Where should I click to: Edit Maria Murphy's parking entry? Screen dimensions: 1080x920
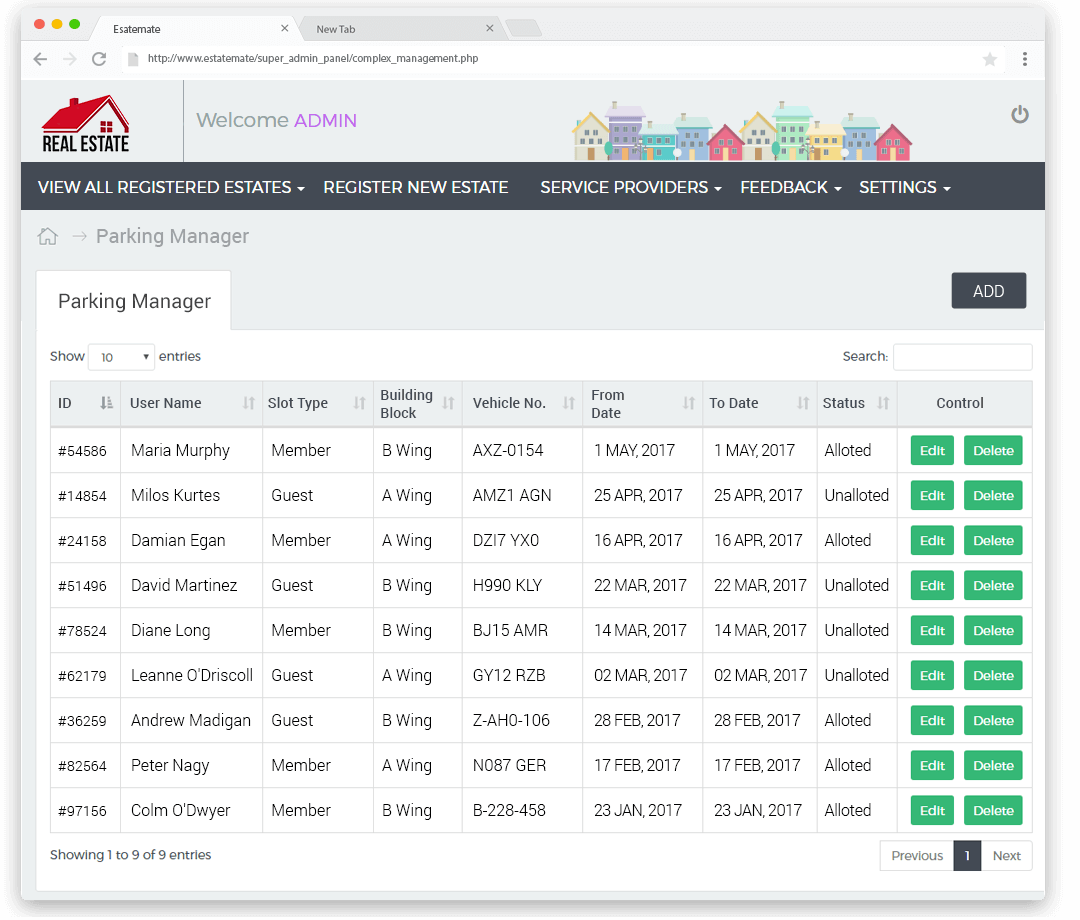(x=932, y=450)
